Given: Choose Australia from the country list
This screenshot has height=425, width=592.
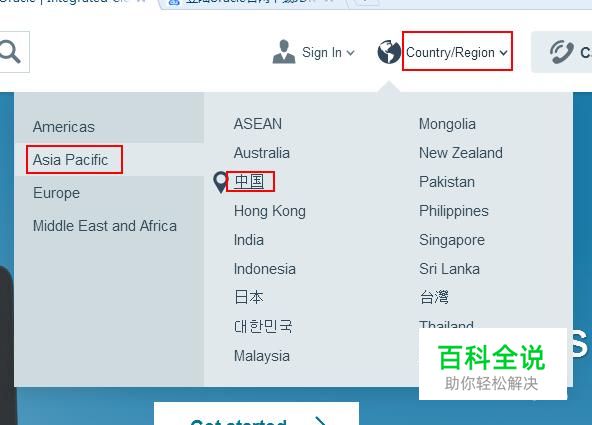Looking at the screenshot, I should pyautogui.click(x=262, y=153).
